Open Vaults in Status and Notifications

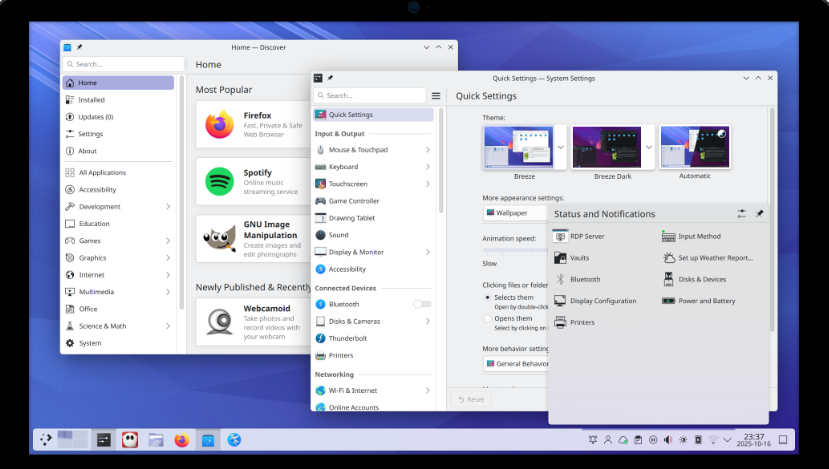pos(579,258)
